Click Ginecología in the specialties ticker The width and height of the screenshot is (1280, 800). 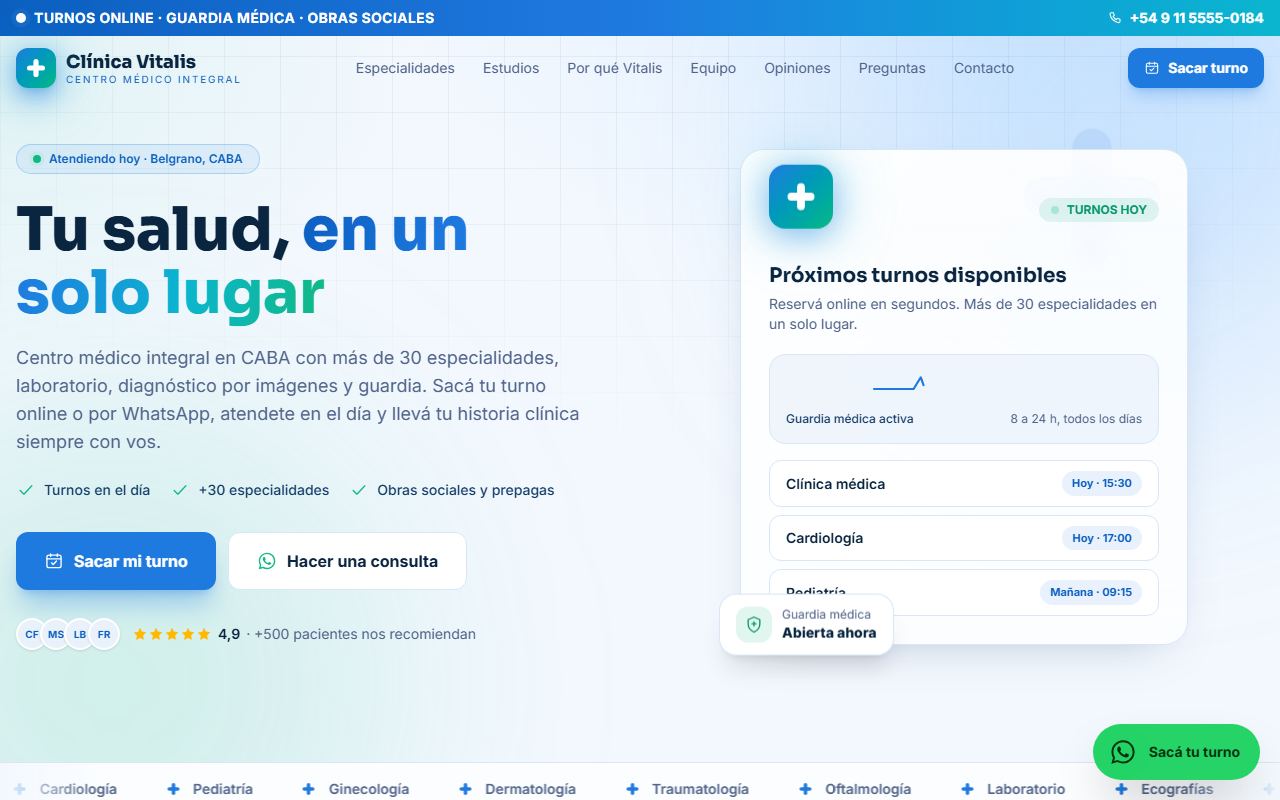click(x=369, y=789)
